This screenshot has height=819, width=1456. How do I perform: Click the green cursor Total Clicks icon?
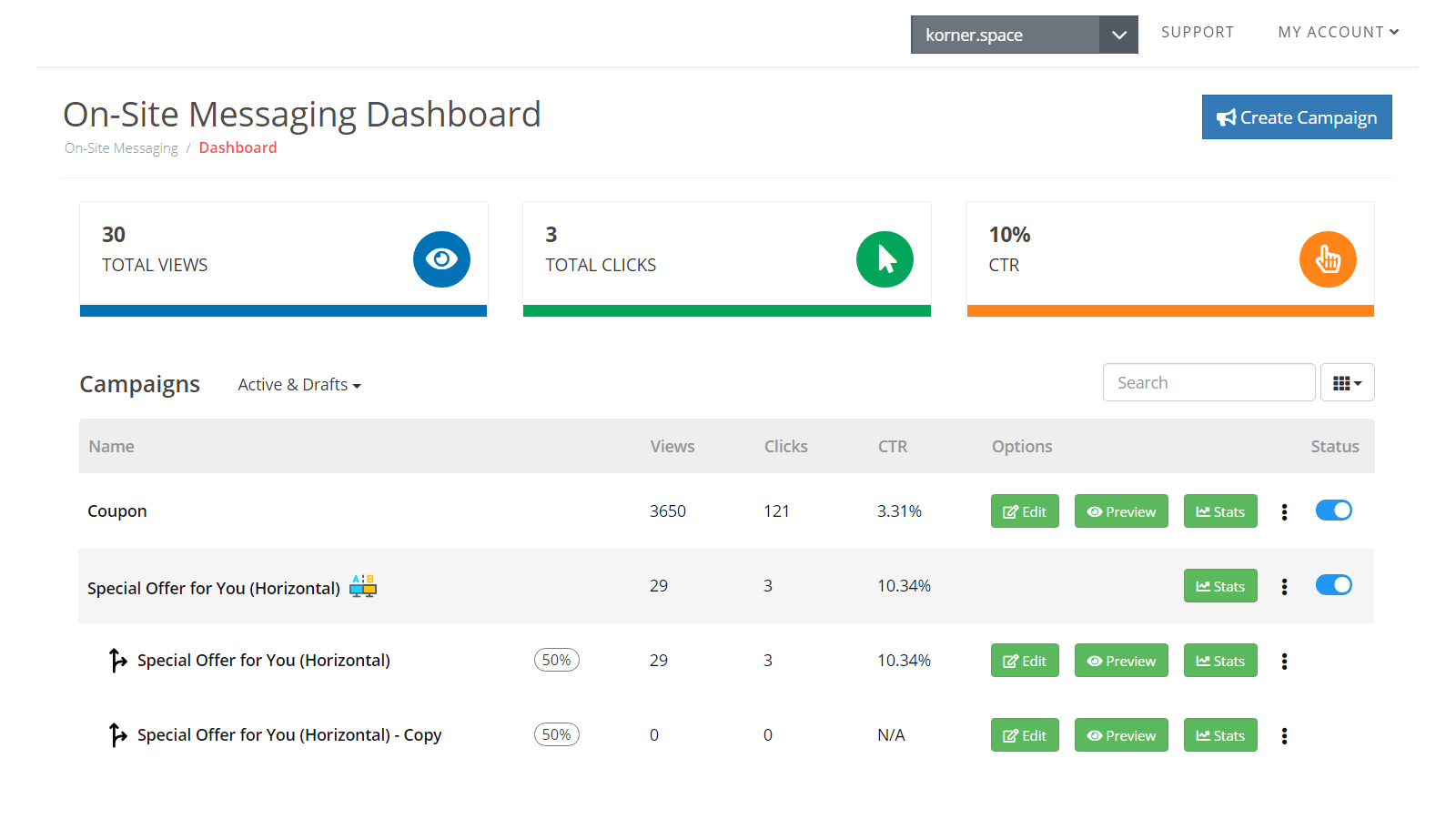[x=885, y=259]
